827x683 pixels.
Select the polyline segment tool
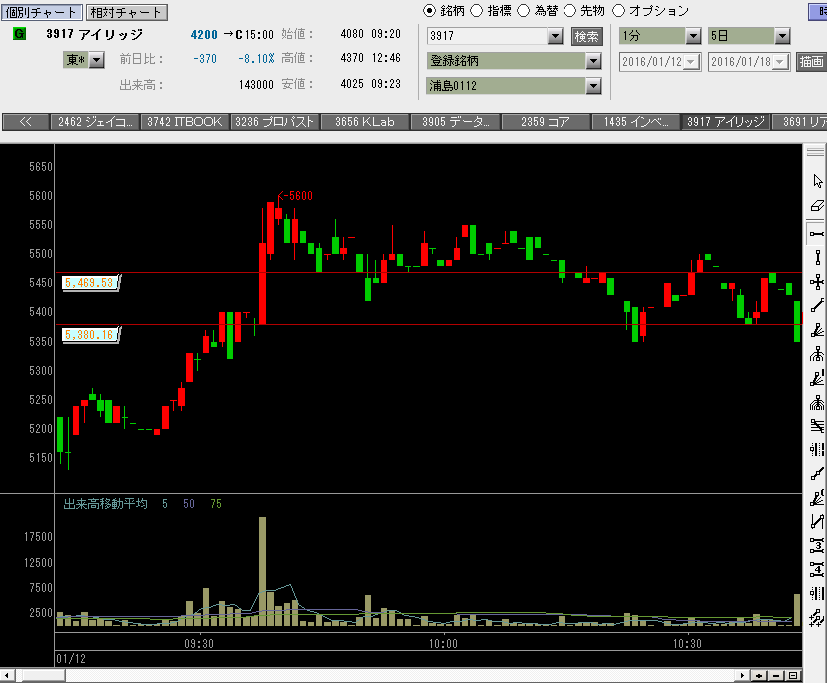[817, 474]
